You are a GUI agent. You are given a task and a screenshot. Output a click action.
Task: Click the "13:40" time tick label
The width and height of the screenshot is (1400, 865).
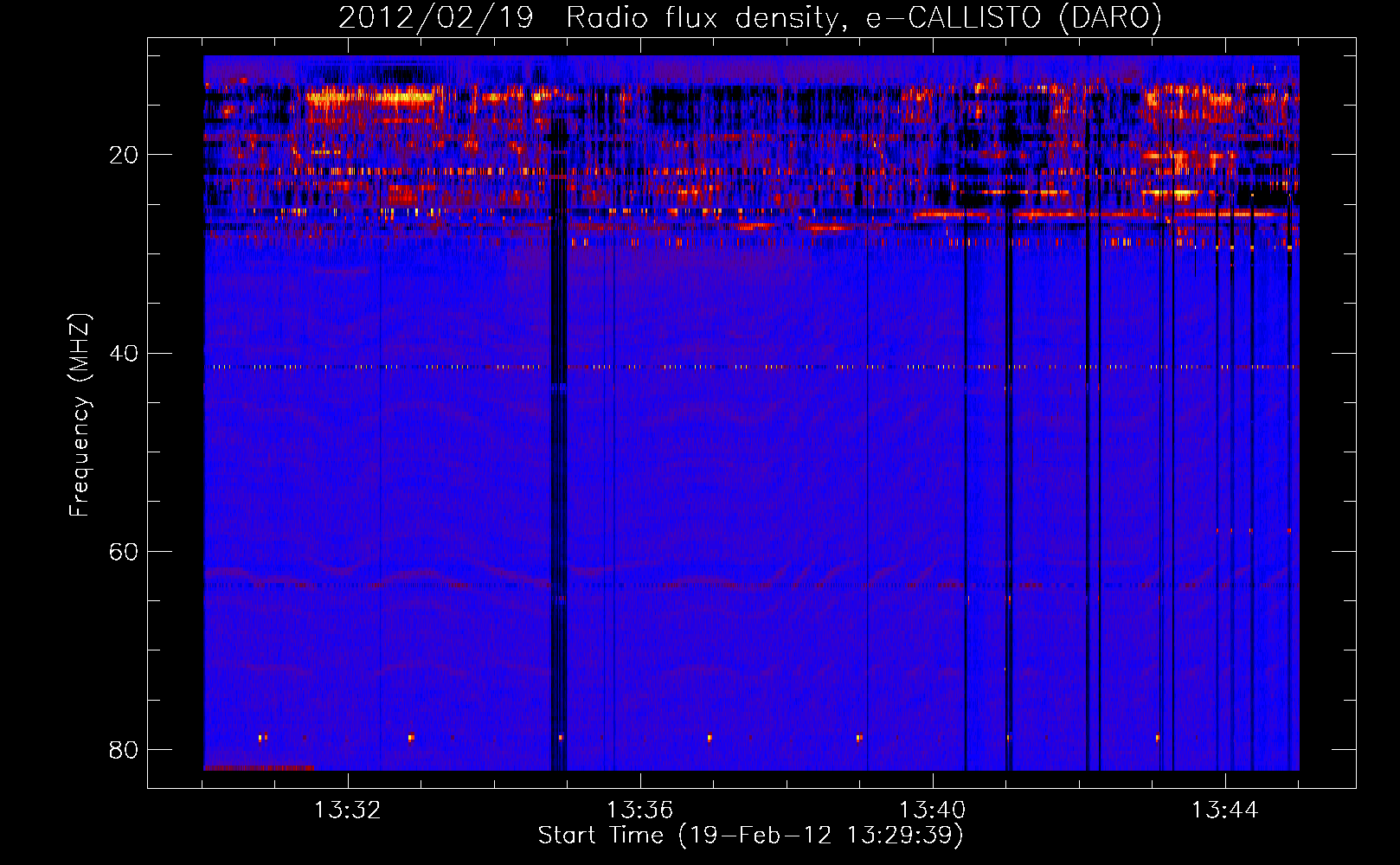click(x=932, y=810)
